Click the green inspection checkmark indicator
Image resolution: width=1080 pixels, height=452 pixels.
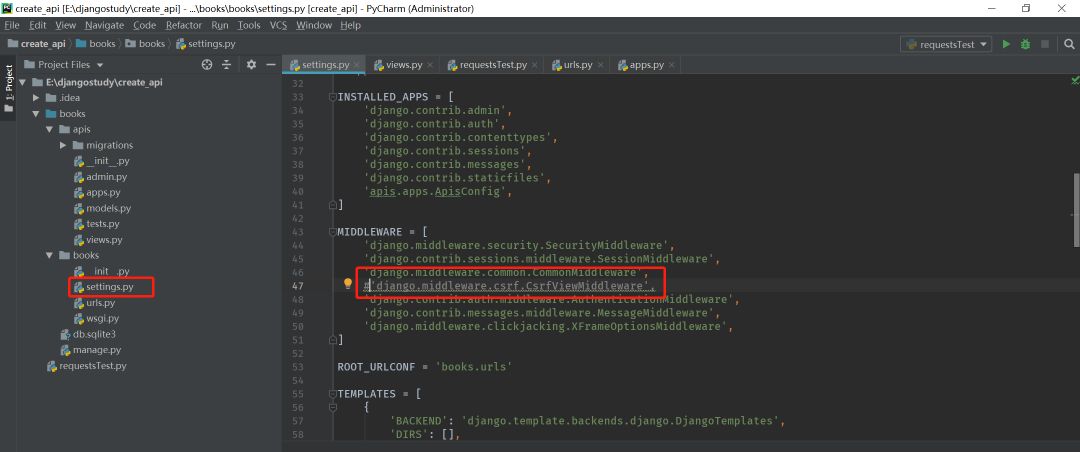[x=1074, y=81]
